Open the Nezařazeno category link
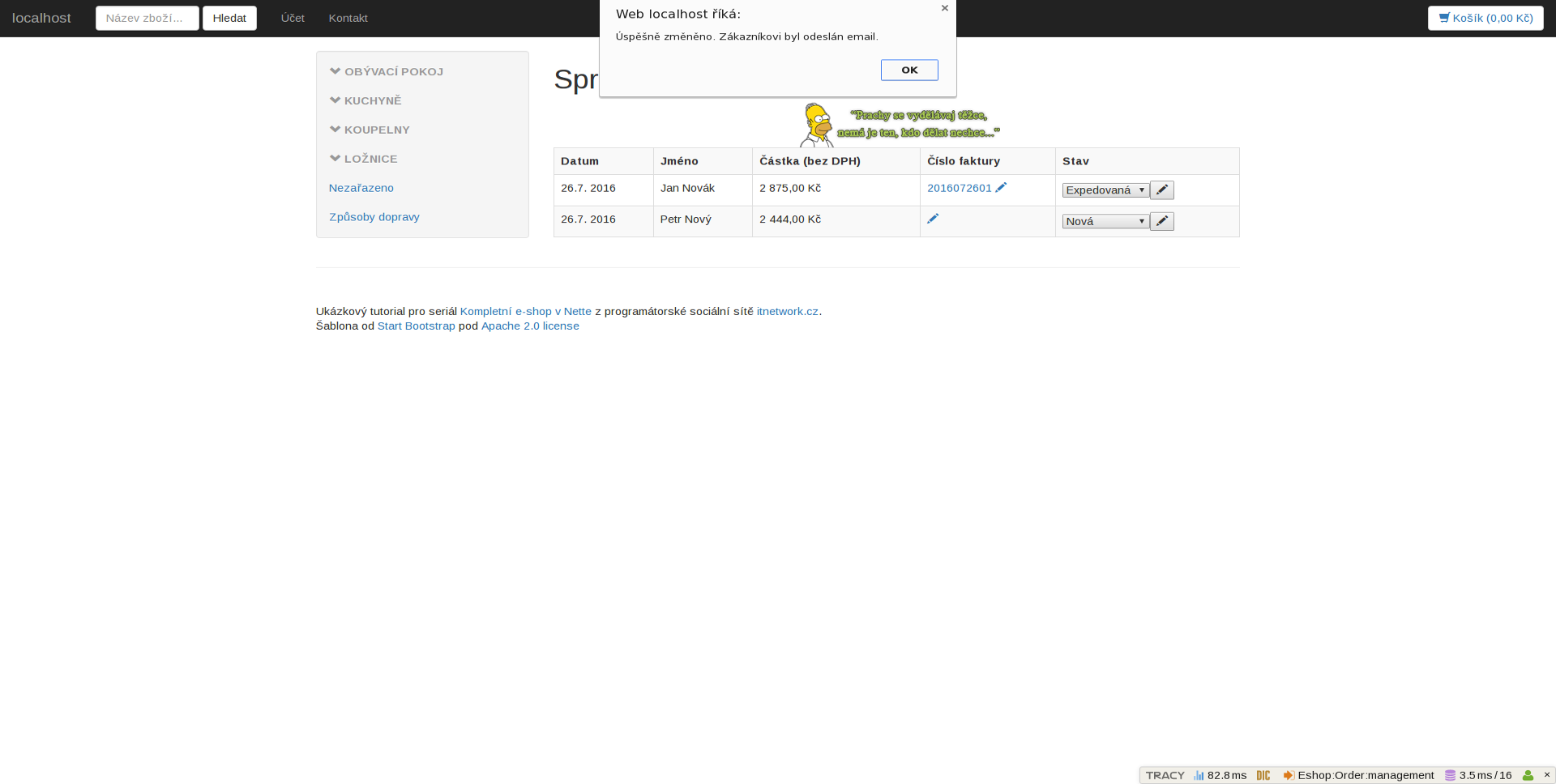The width and height of the screenshot is (1556, 784). click(x=361, y=188)
